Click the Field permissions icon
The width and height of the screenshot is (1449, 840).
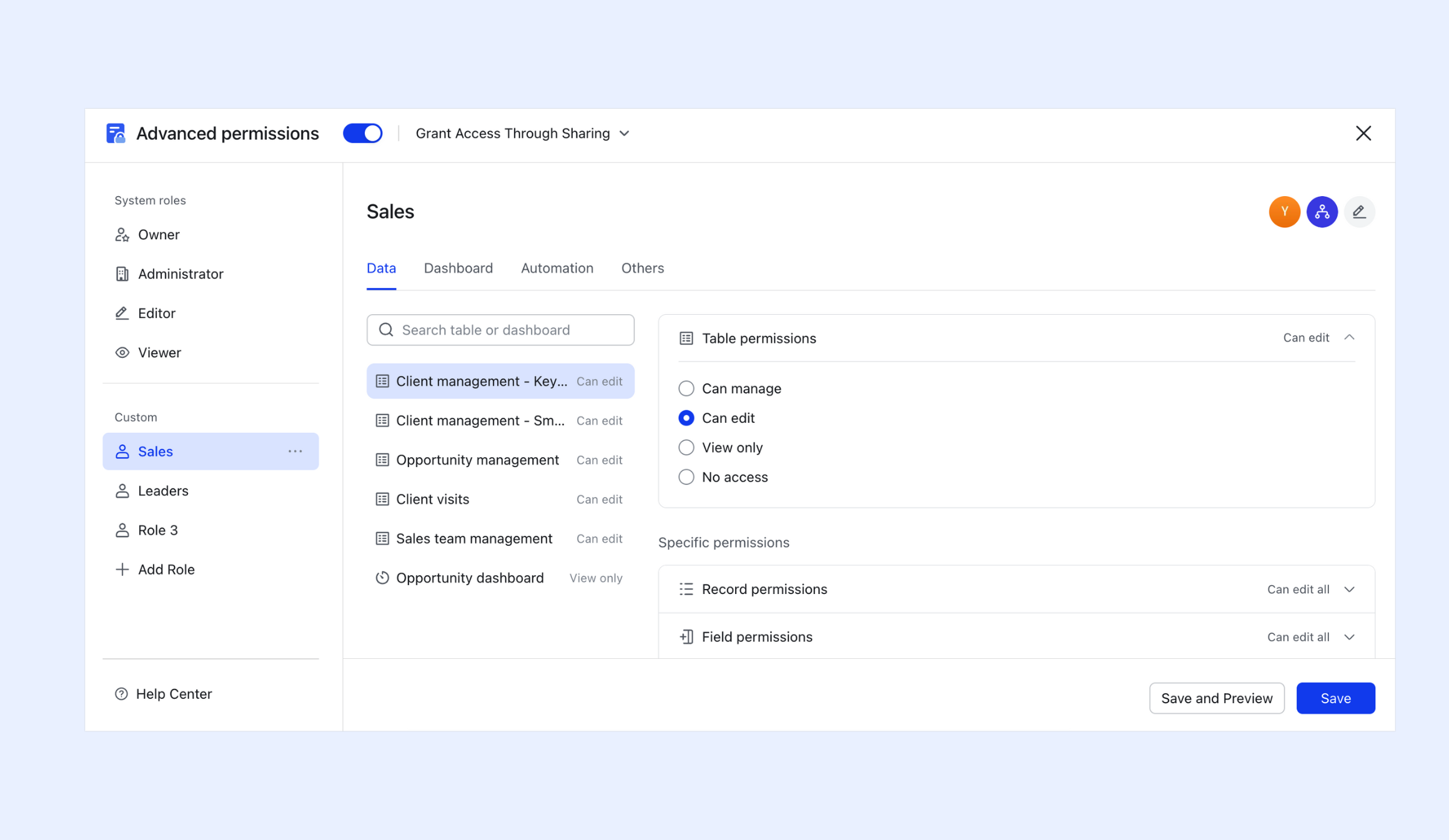pos(686,636)
